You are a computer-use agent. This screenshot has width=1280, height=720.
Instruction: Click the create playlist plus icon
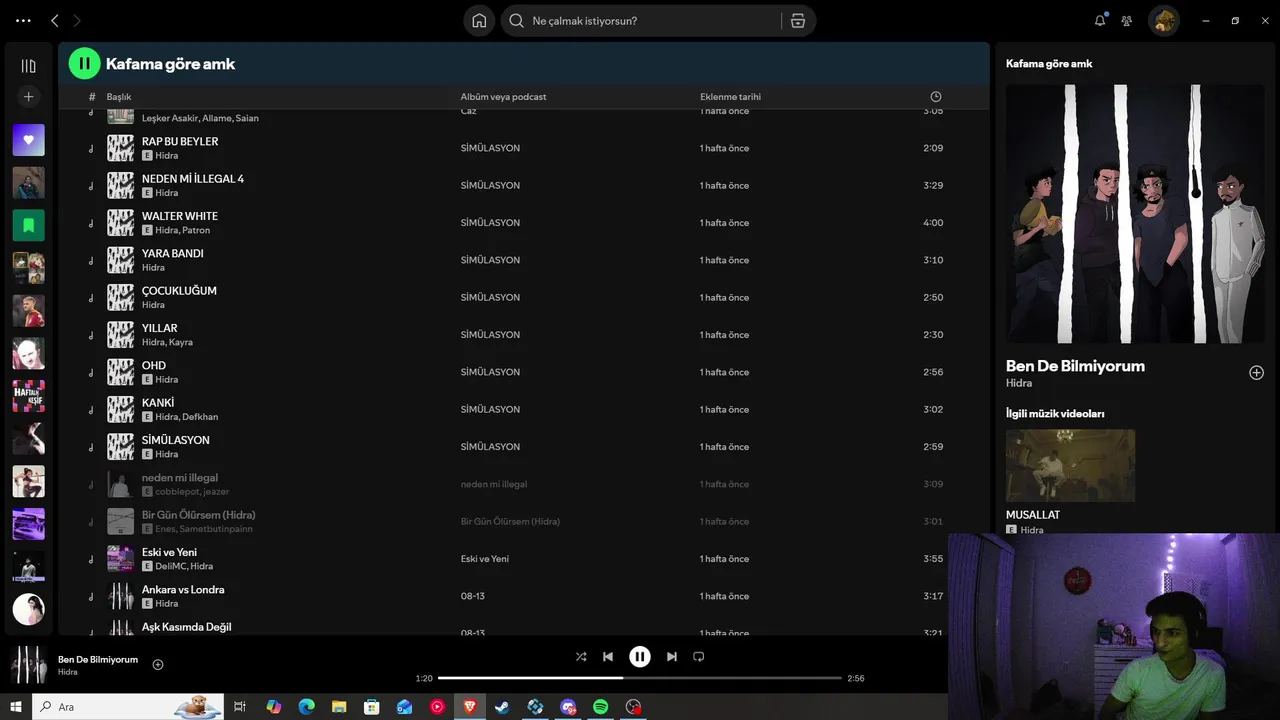[x=28, y=97]
